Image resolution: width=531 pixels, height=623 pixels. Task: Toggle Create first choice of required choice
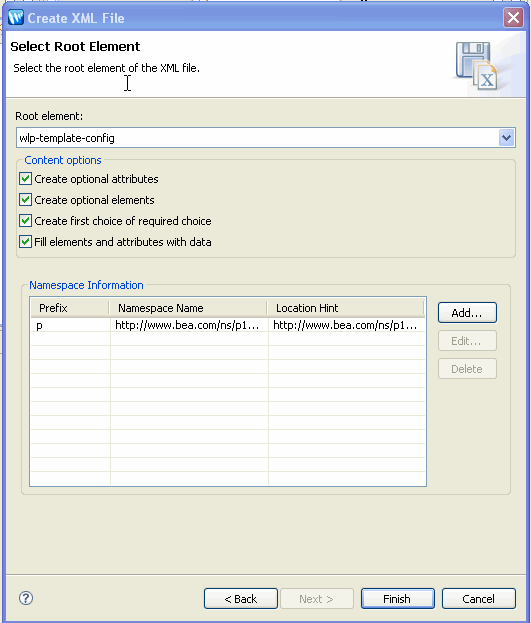tap(25, 221)
